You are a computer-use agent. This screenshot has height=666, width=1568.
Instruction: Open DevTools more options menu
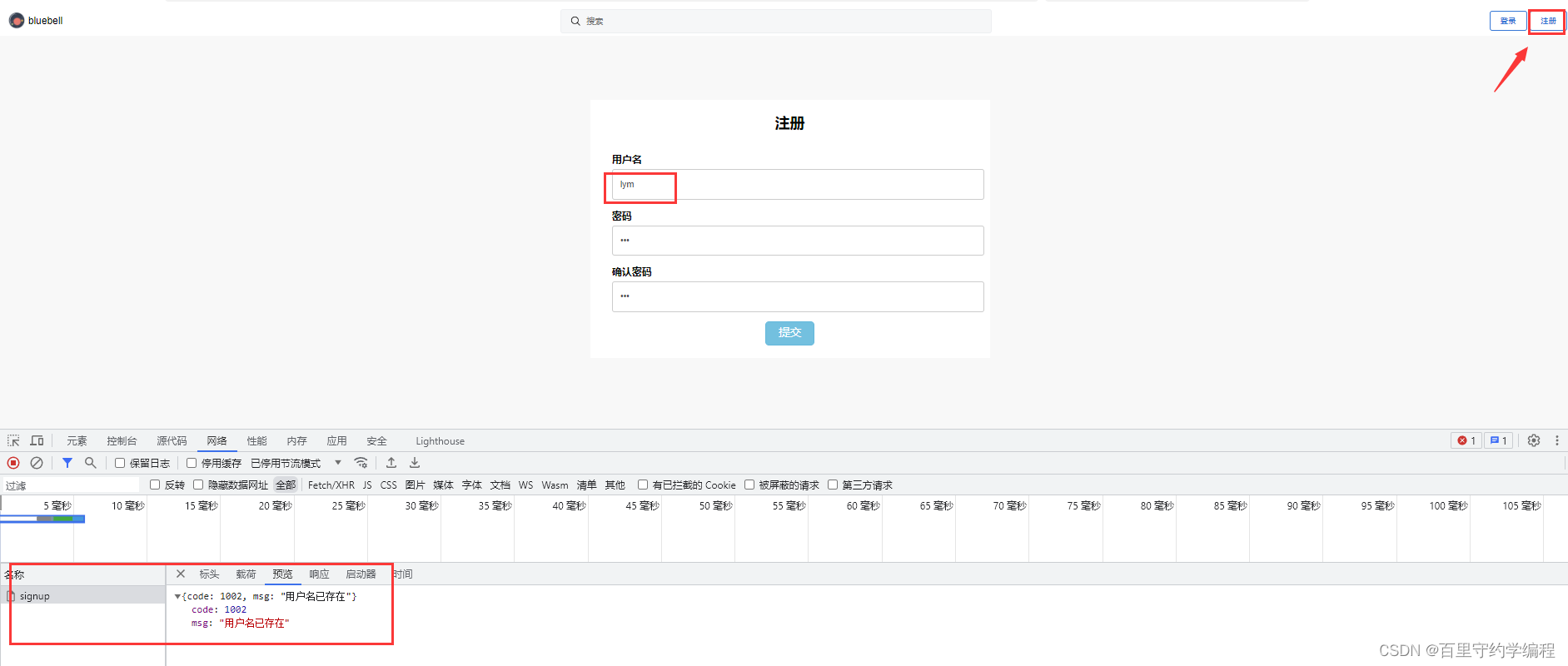pos(1557,440)
